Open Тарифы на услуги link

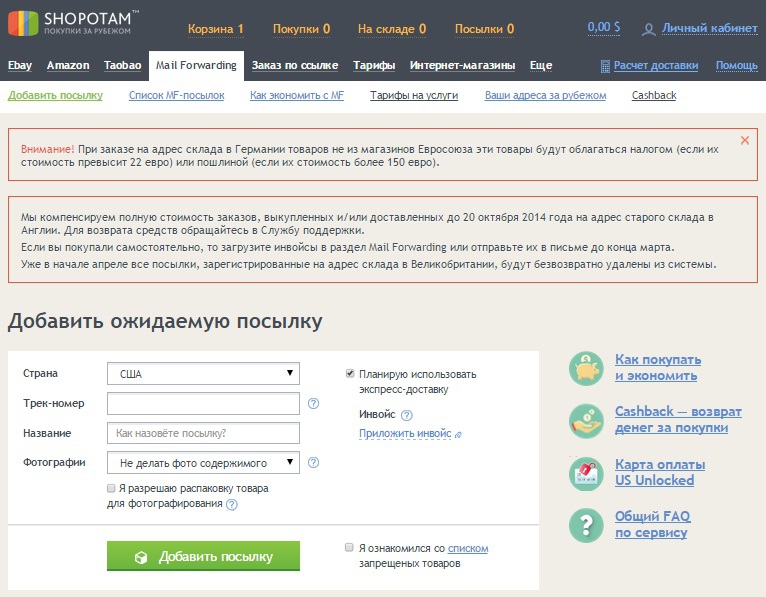[x=414, y=95]
